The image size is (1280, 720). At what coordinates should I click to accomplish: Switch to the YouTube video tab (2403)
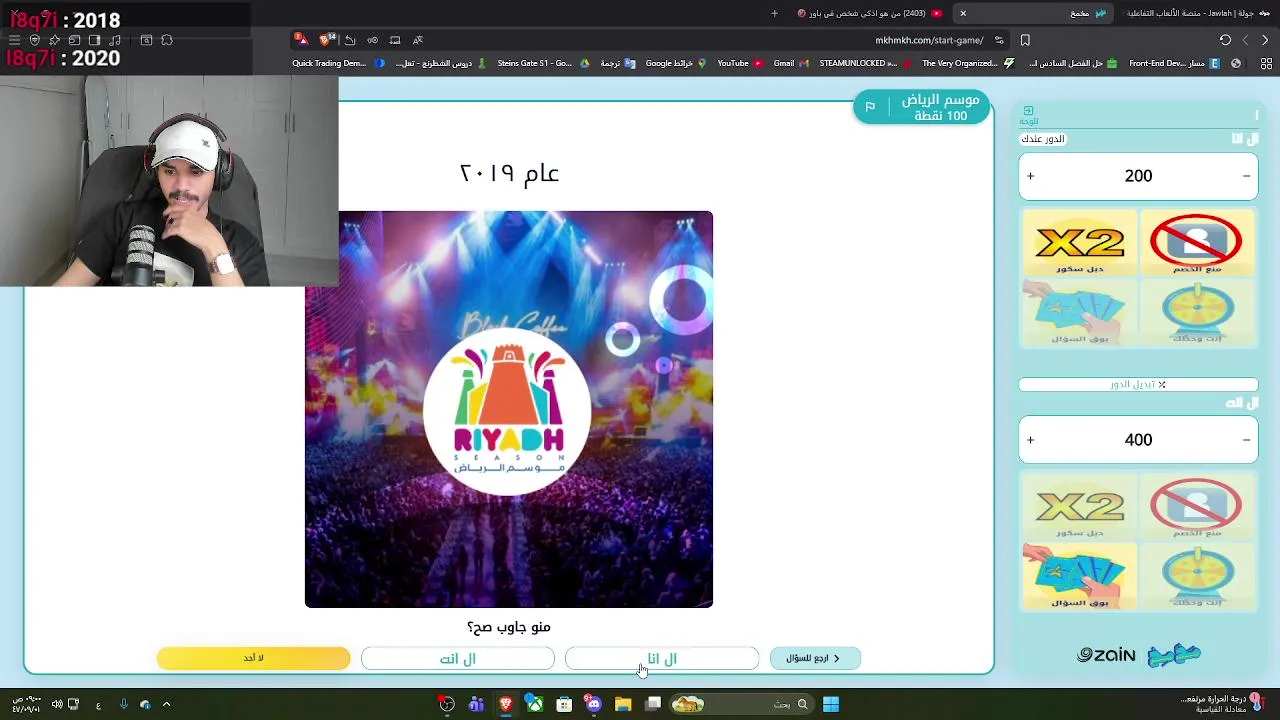click(x=868, y=13)
